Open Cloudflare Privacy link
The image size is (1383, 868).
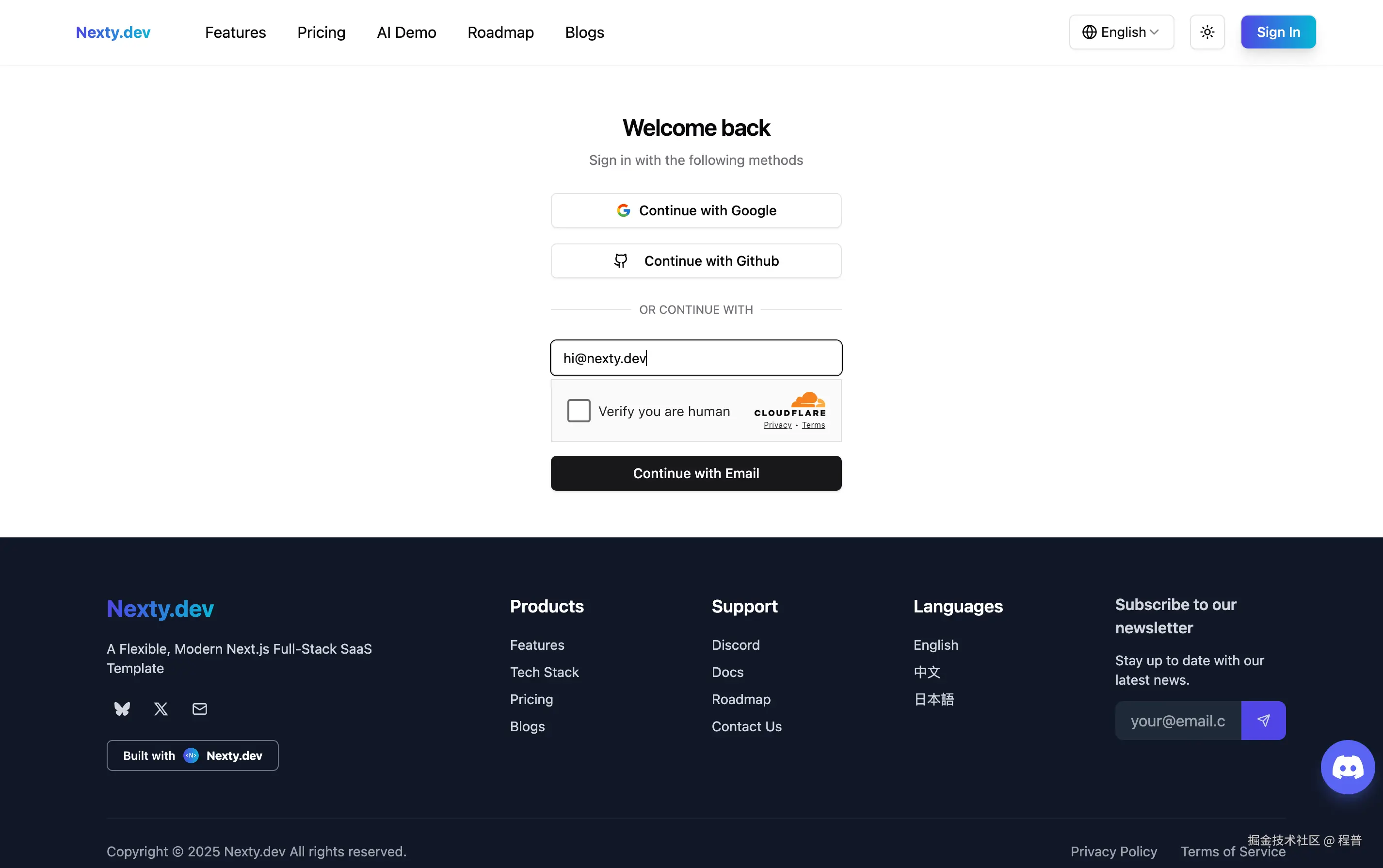click(x=777, y=425)
